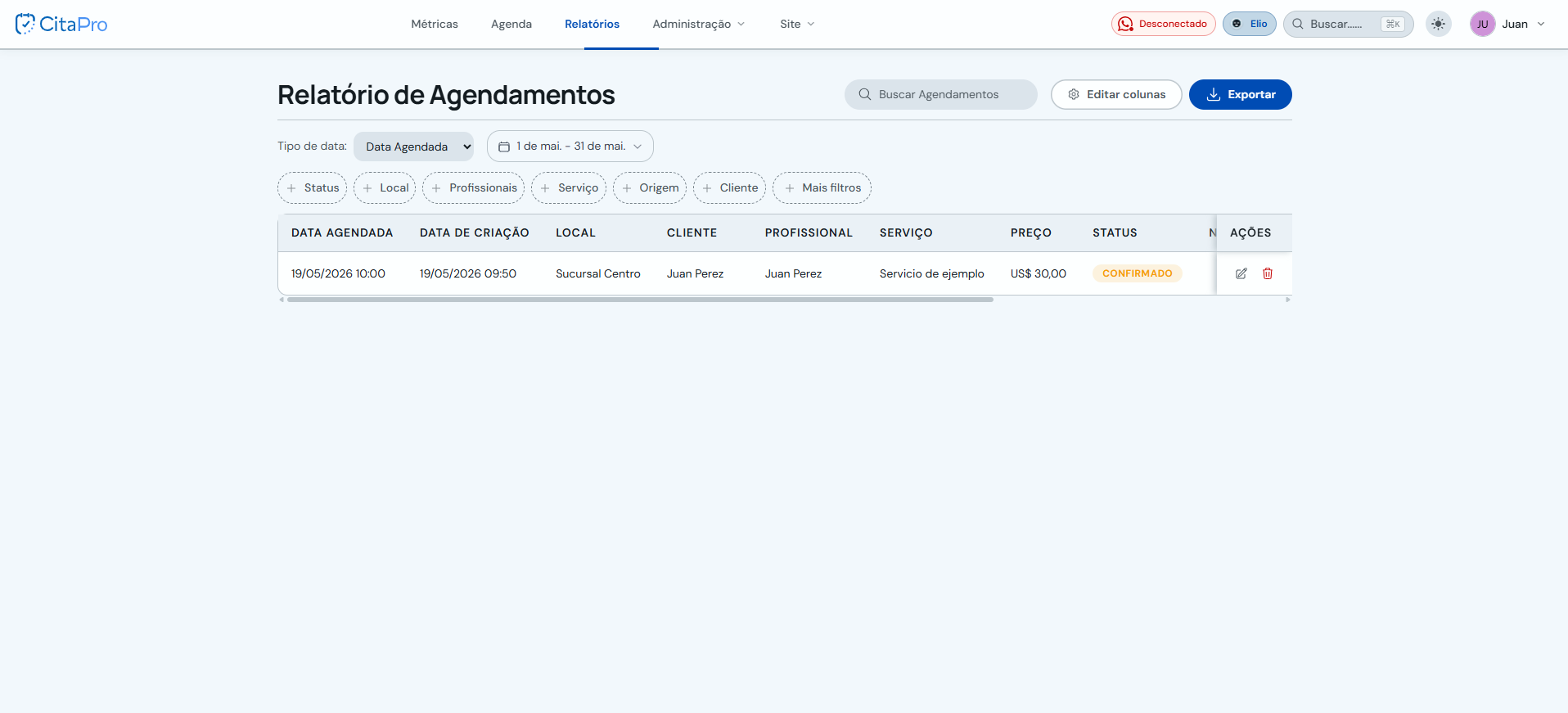The height and width of the screenshot is (713, 1568).
Task: Select the Relatórios tab
Action: [592, 24]
